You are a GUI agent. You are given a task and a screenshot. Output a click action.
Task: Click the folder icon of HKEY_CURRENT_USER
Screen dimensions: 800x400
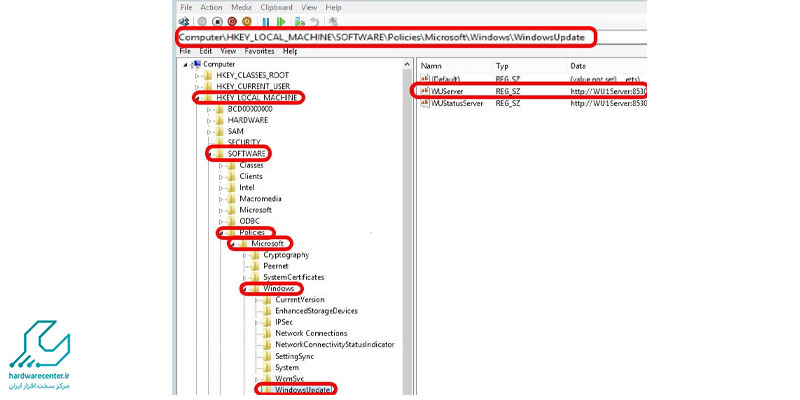tap(208, 86)
